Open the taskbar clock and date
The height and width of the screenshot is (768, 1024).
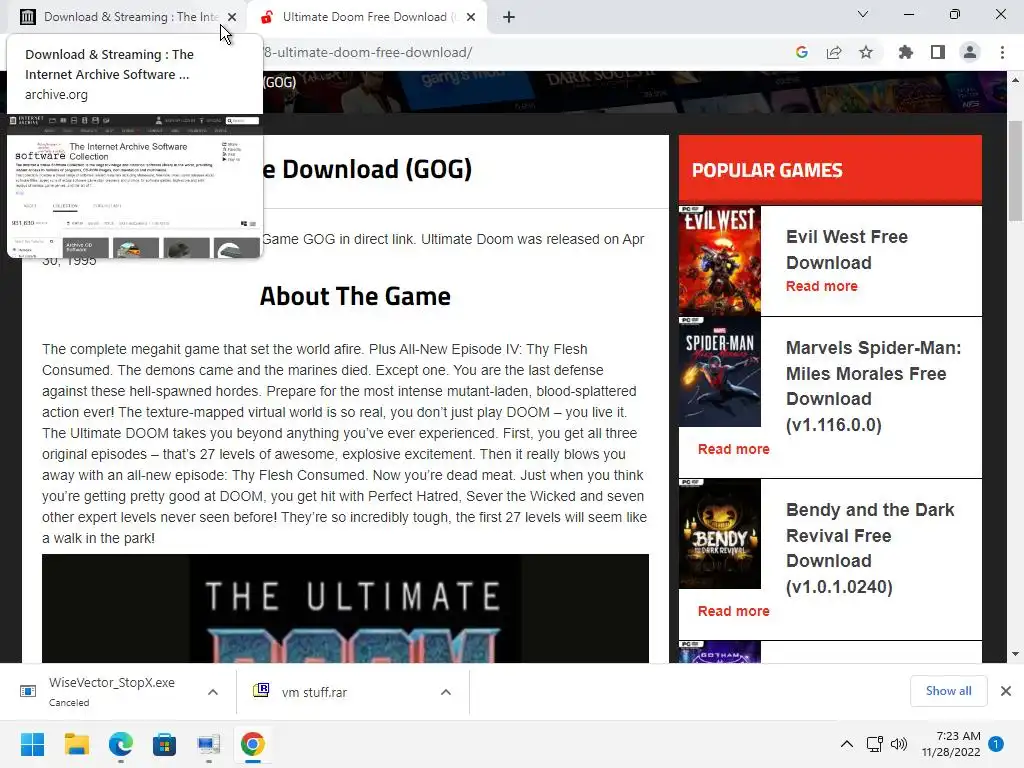[951, 744]
